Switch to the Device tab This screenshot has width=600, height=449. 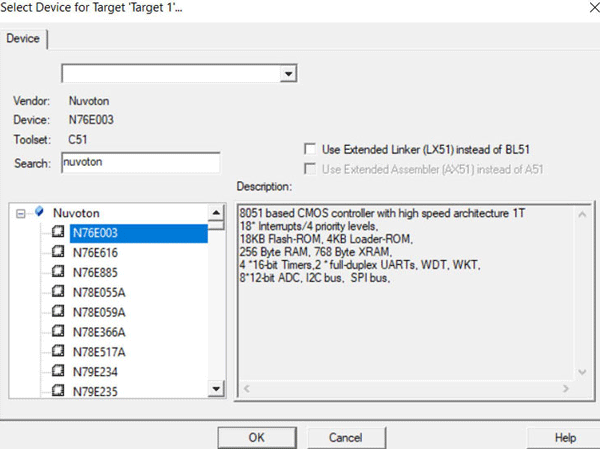point(24,39)
